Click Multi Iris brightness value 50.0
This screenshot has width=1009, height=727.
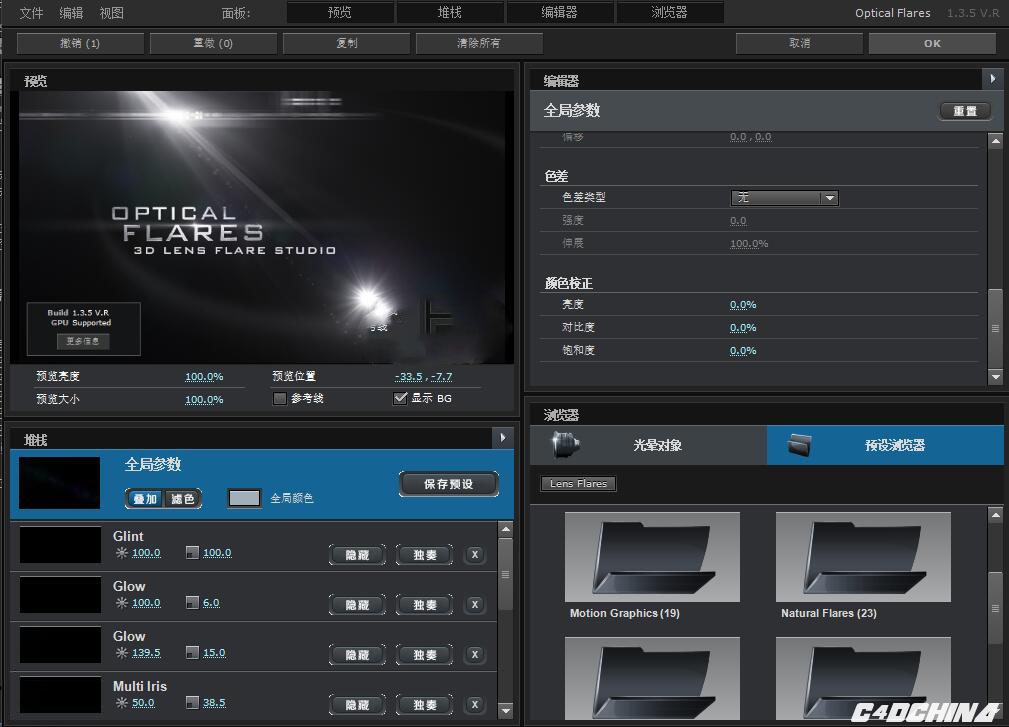tap(143, 703)
